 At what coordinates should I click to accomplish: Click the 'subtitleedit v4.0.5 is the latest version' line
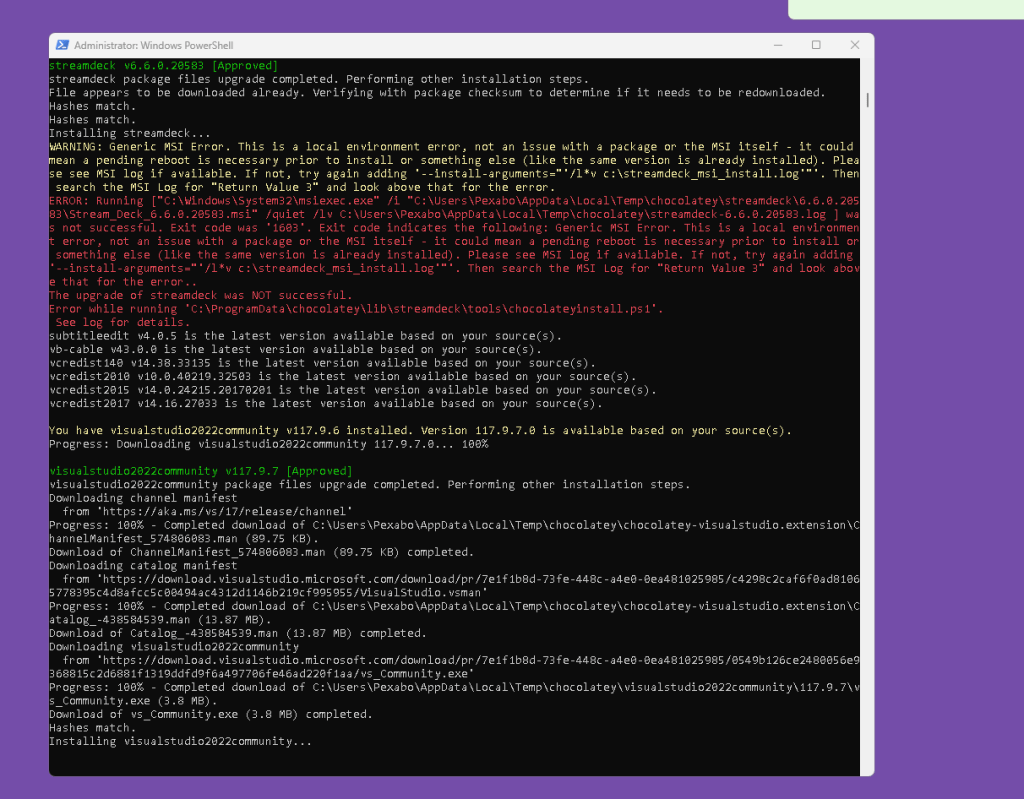(x=305, y=336)
